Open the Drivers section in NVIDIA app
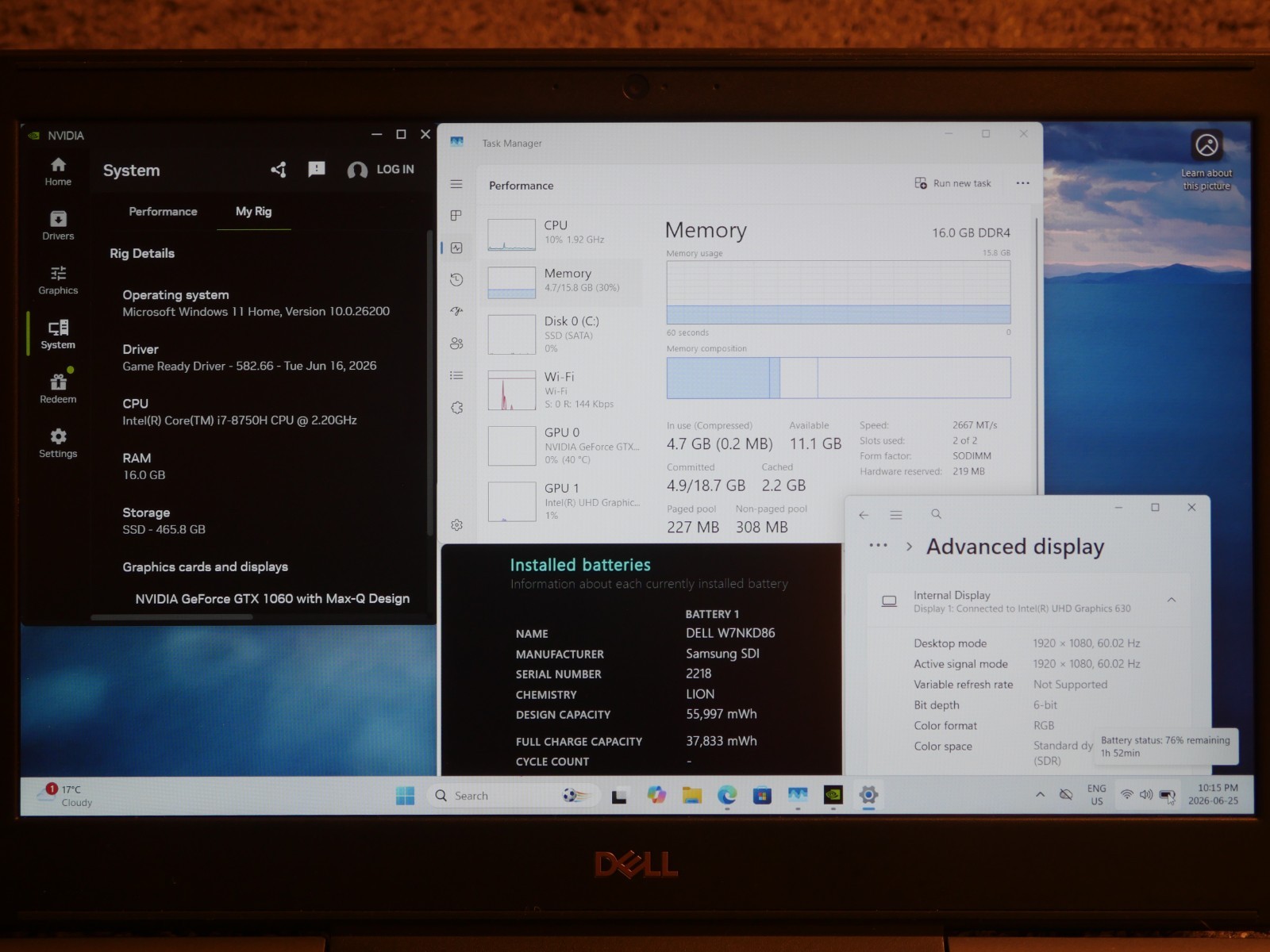 (x=58, y=225)
